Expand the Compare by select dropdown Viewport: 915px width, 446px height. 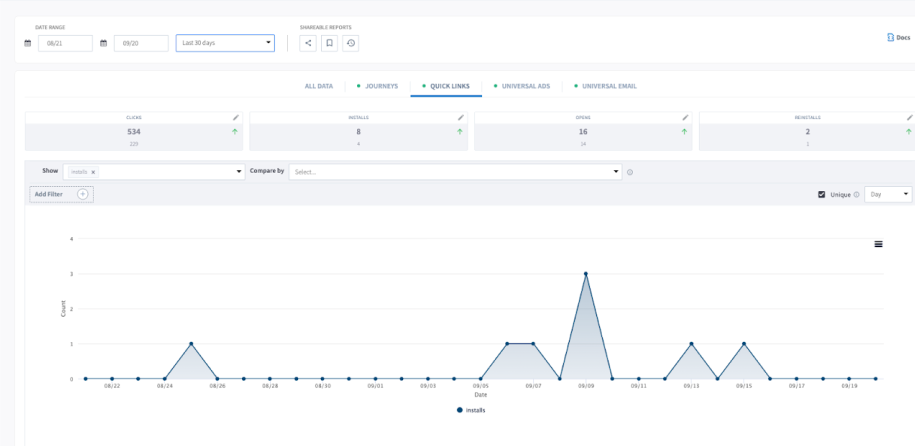[x=455, y=172]
